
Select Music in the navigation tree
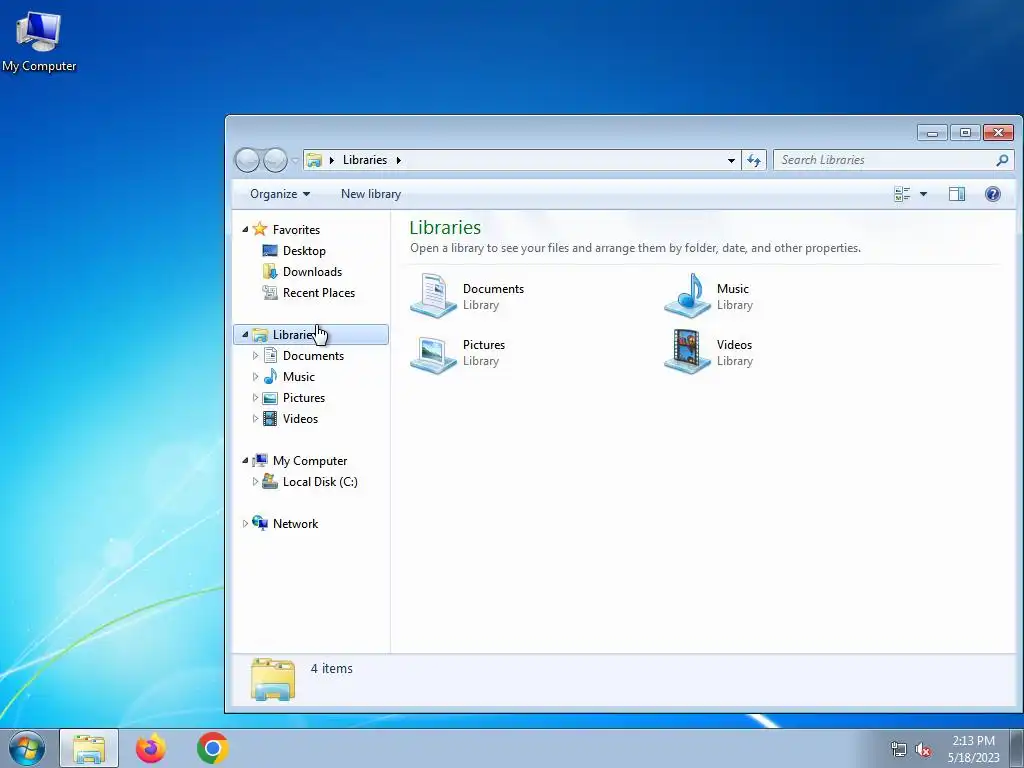coord(298,377)
